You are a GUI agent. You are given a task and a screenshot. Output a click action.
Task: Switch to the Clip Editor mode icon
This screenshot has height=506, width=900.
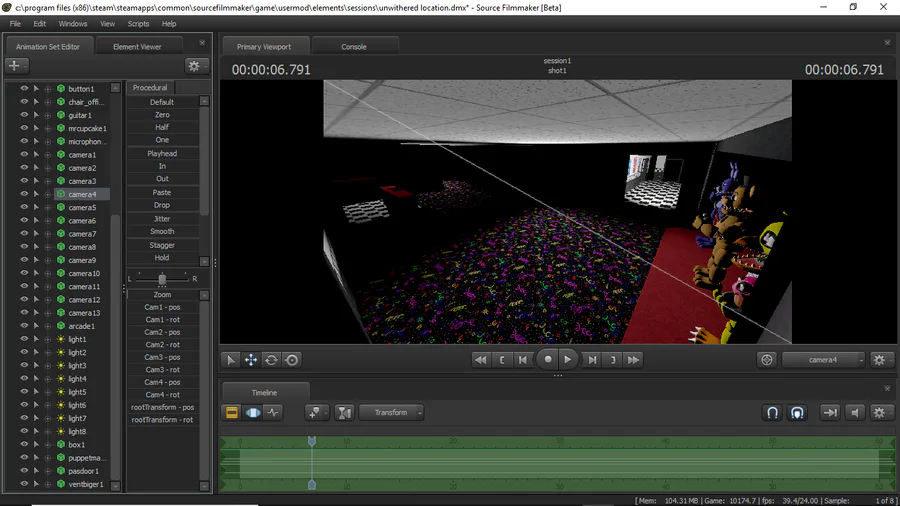232,412
